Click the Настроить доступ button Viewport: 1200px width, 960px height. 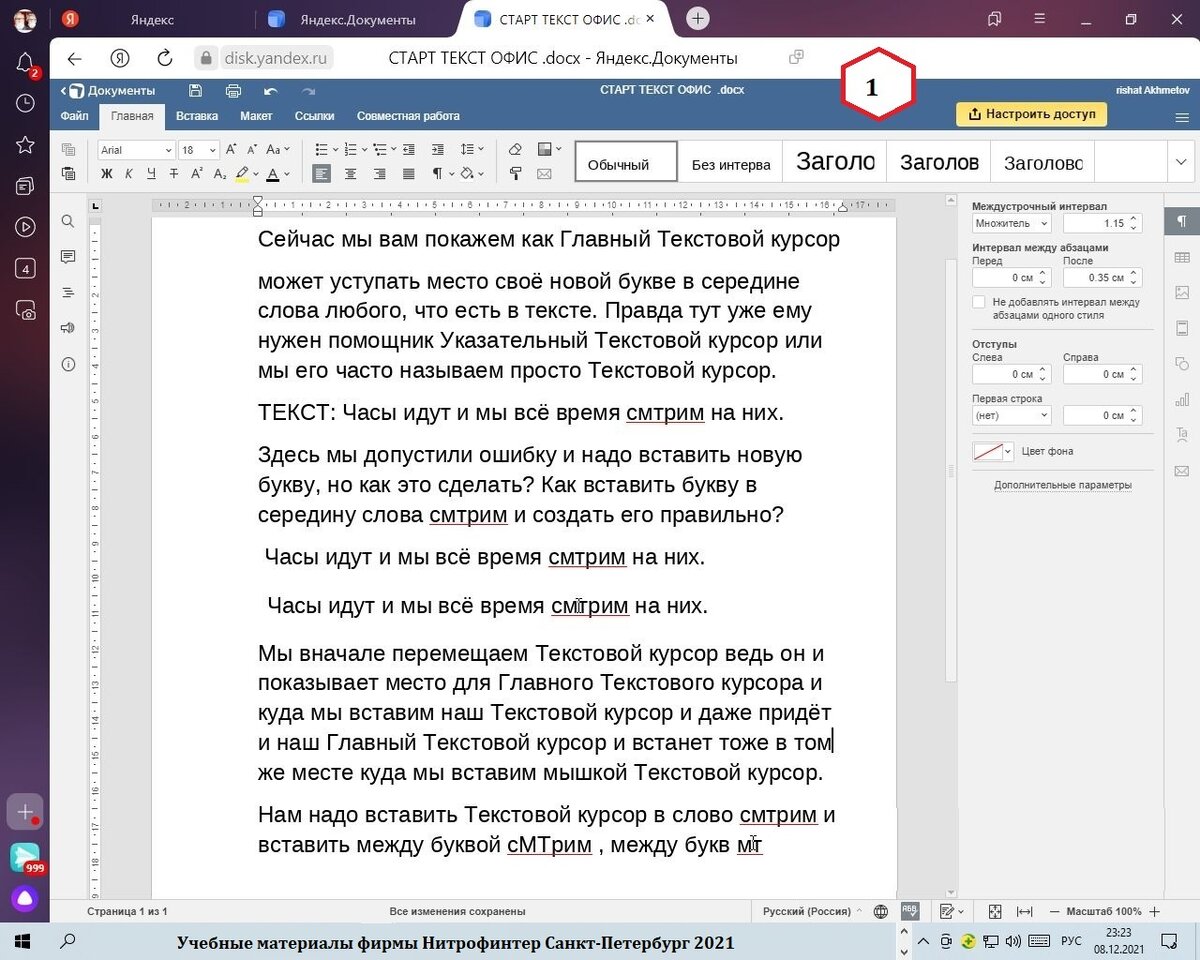coord(1031,114)
